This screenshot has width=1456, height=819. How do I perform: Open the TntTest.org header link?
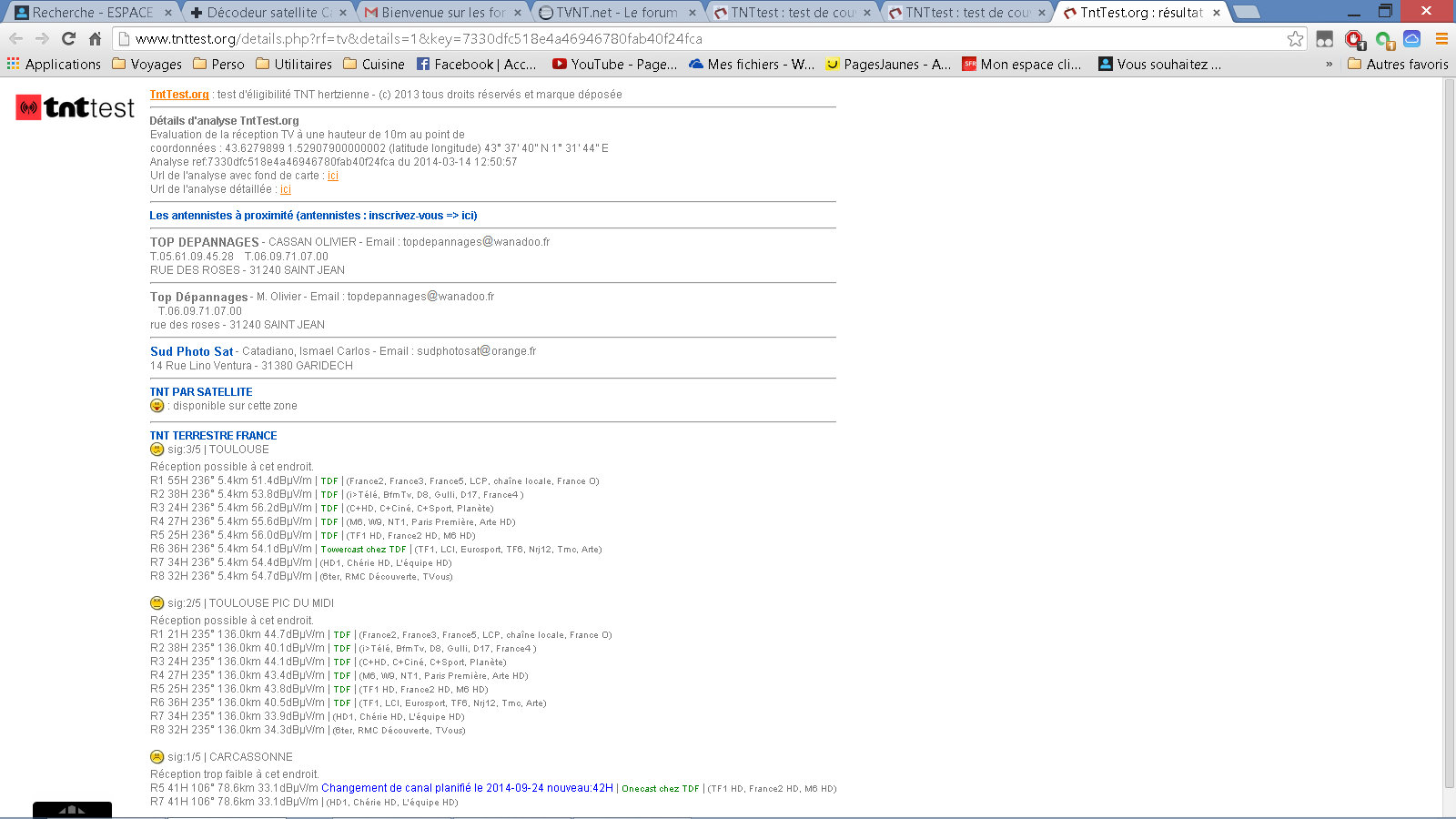(179, 95)
